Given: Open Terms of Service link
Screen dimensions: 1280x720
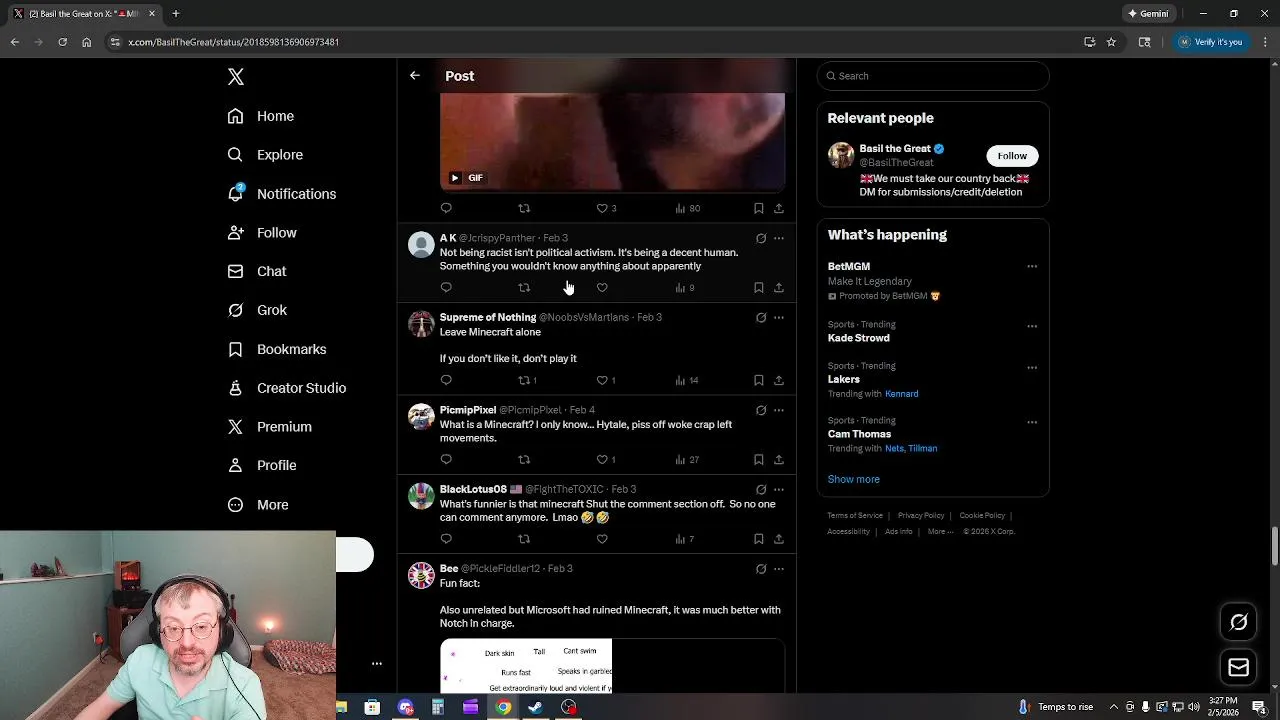Looking at the screenshot, I should click(x=855, y=516).
